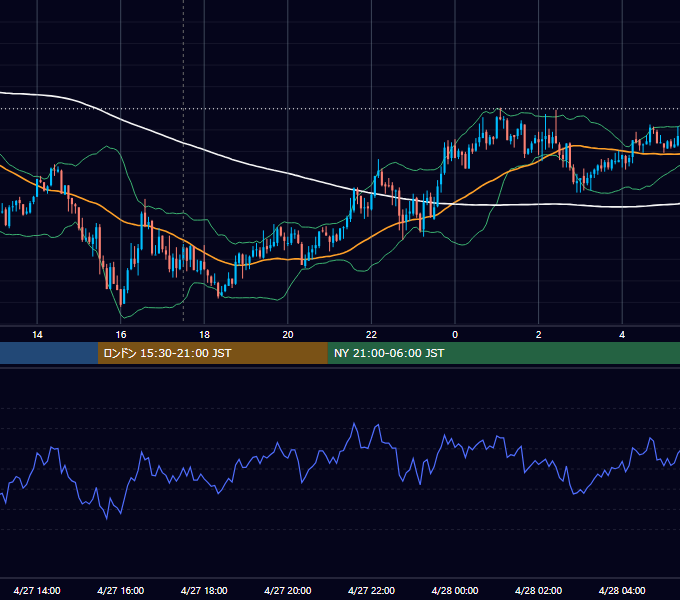Select the NY 21:00-06:00 JST session bar
680x600 pixels.
pyautogui.click(x=503, y=353)
